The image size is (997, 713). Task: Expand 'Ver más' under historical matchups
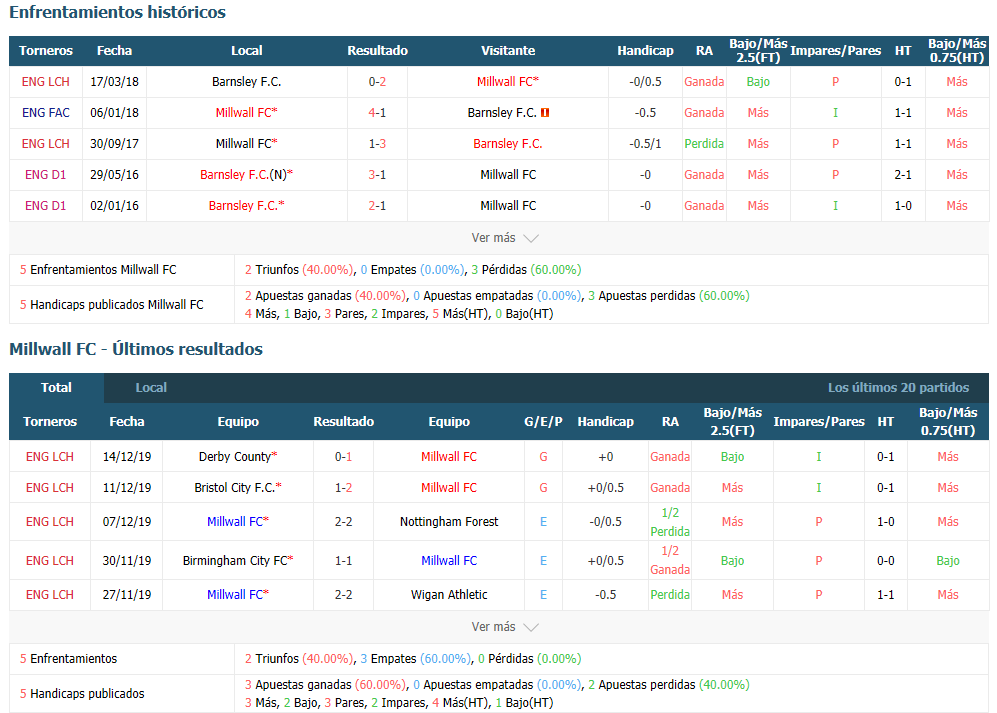coord(504,238)
